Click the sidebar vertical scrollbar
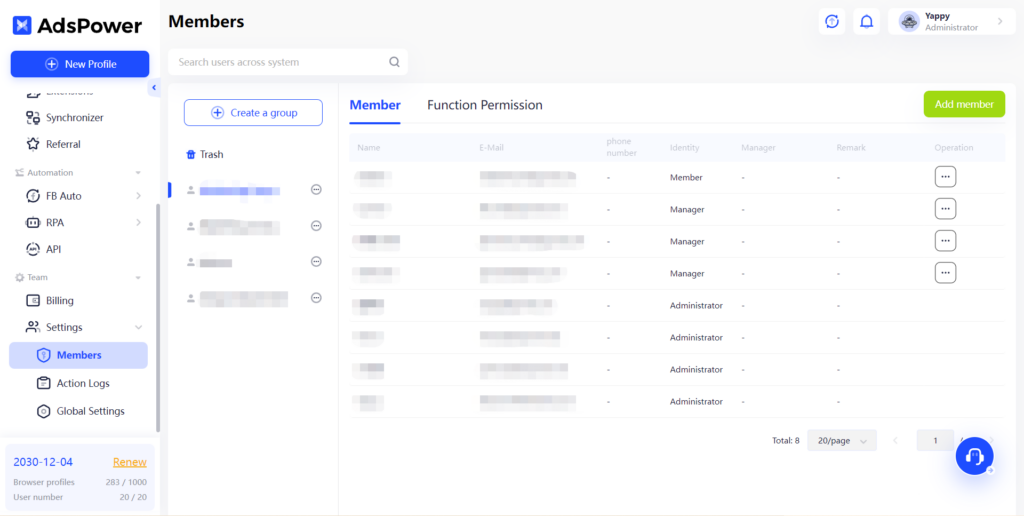This screenshot has width=1024, height=516. pyautogui.click(x=157, y=319)
